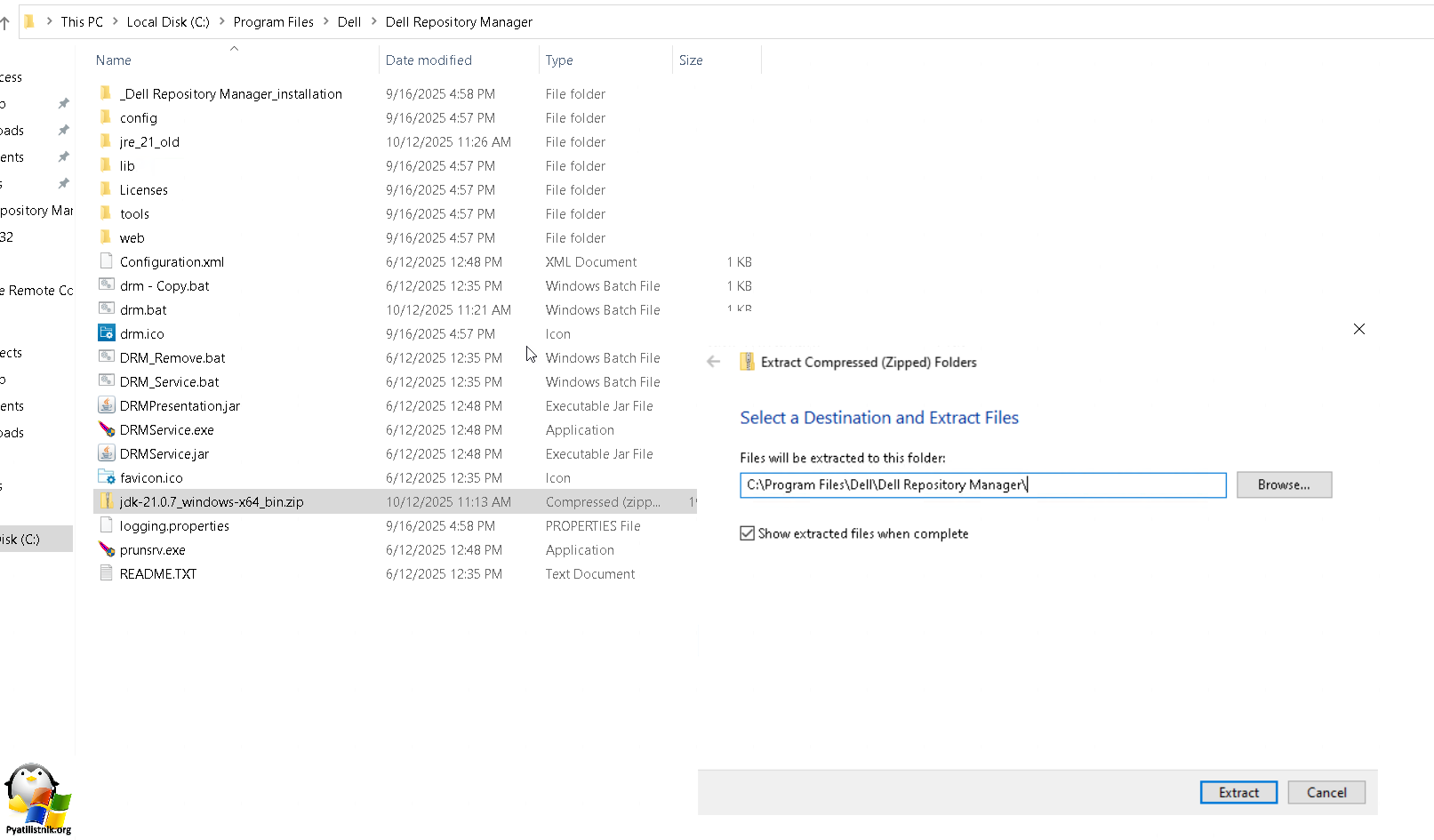Select README.TXT in the file list
The image size is (1434, 840).
tap(158, 573)
